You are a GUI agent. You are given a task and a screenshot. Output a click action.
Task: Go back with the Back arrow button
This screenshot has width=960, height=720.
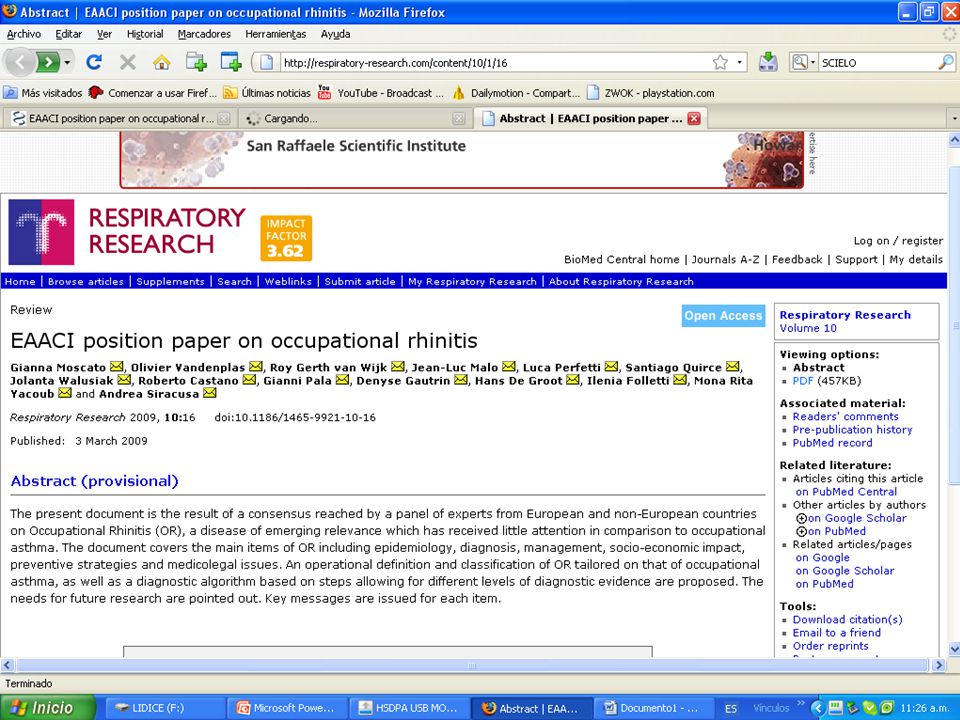[x=20, y=62]
